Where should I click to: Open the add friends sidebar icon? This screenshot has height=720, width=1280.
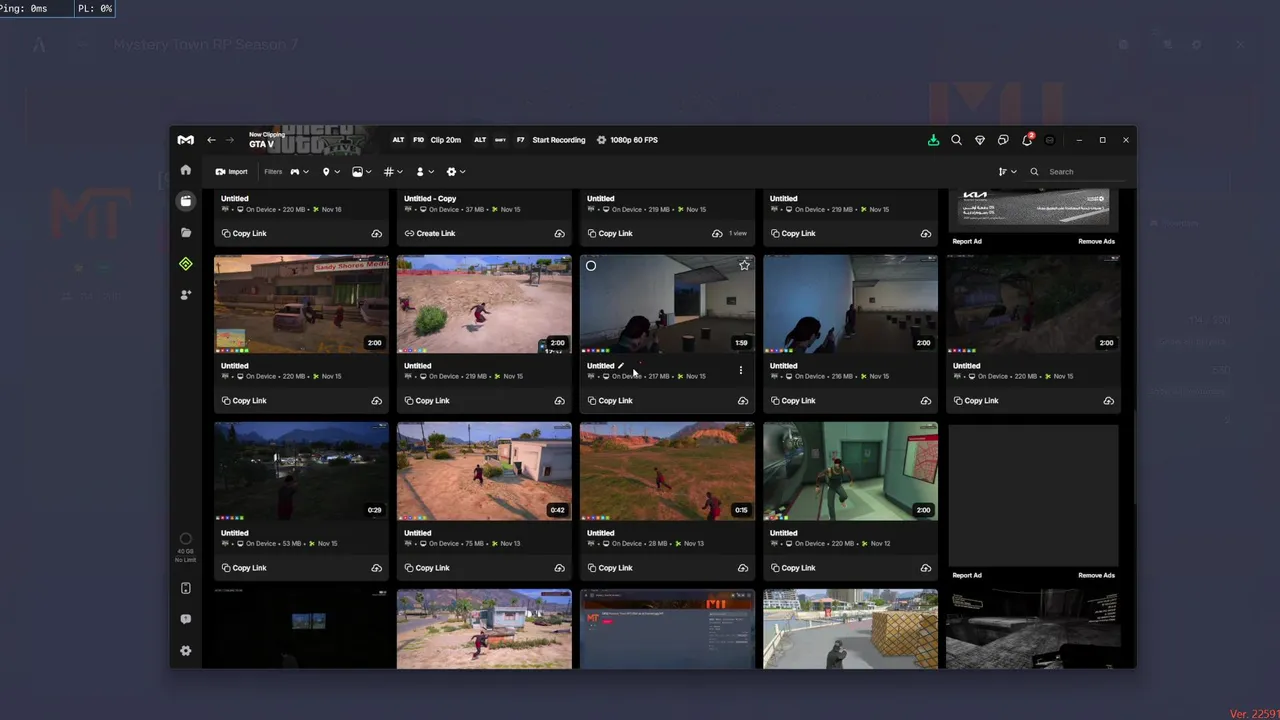point(186,295)
